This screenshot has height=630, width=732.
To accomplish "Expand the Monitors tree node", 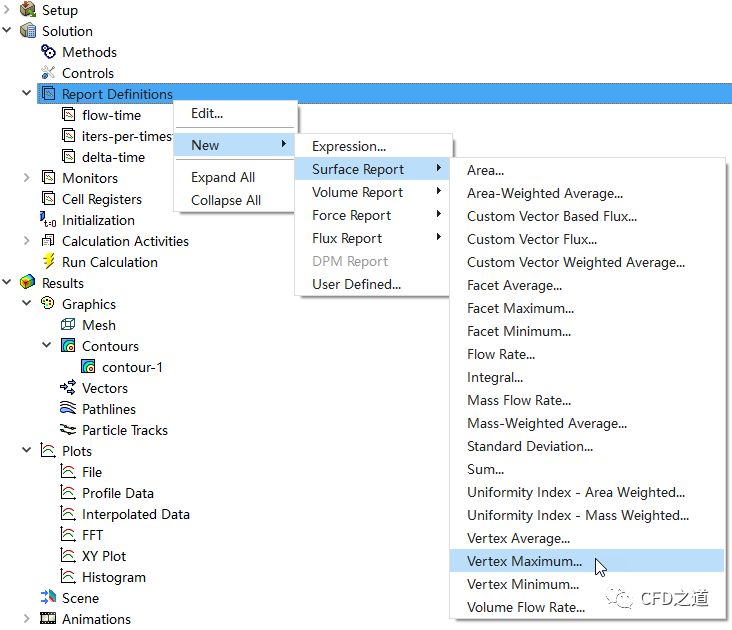I will coord(27,178).
